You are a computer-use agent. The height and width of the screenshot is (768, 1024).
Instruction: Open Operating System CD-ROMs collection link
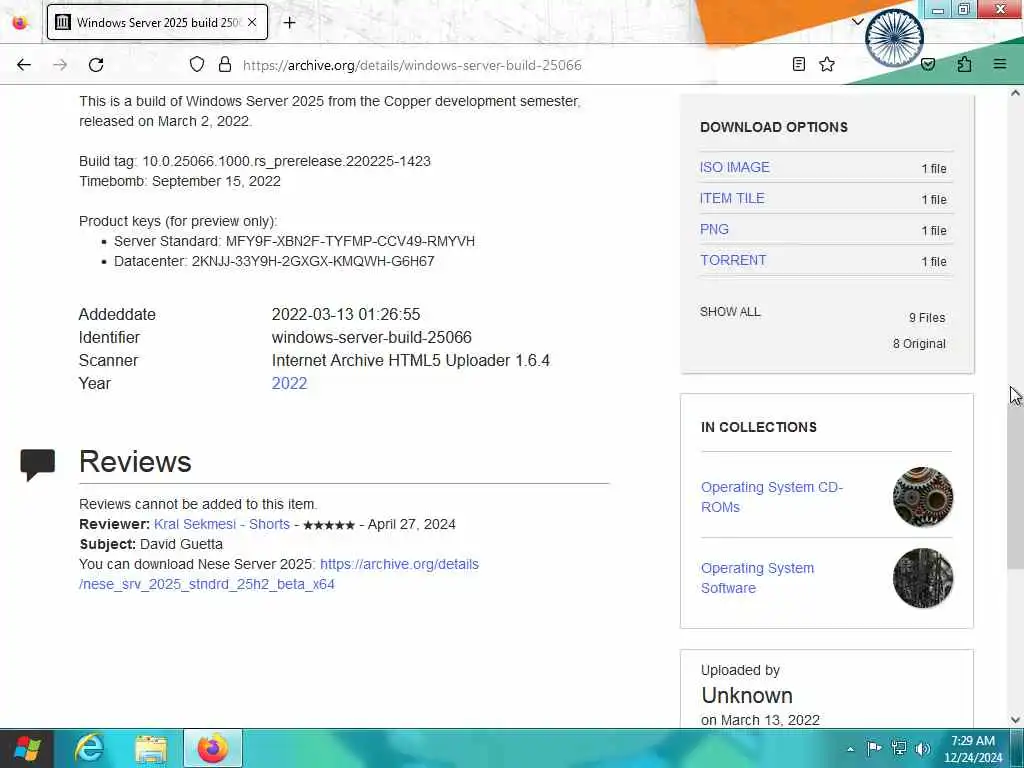(x=771, y=497)
